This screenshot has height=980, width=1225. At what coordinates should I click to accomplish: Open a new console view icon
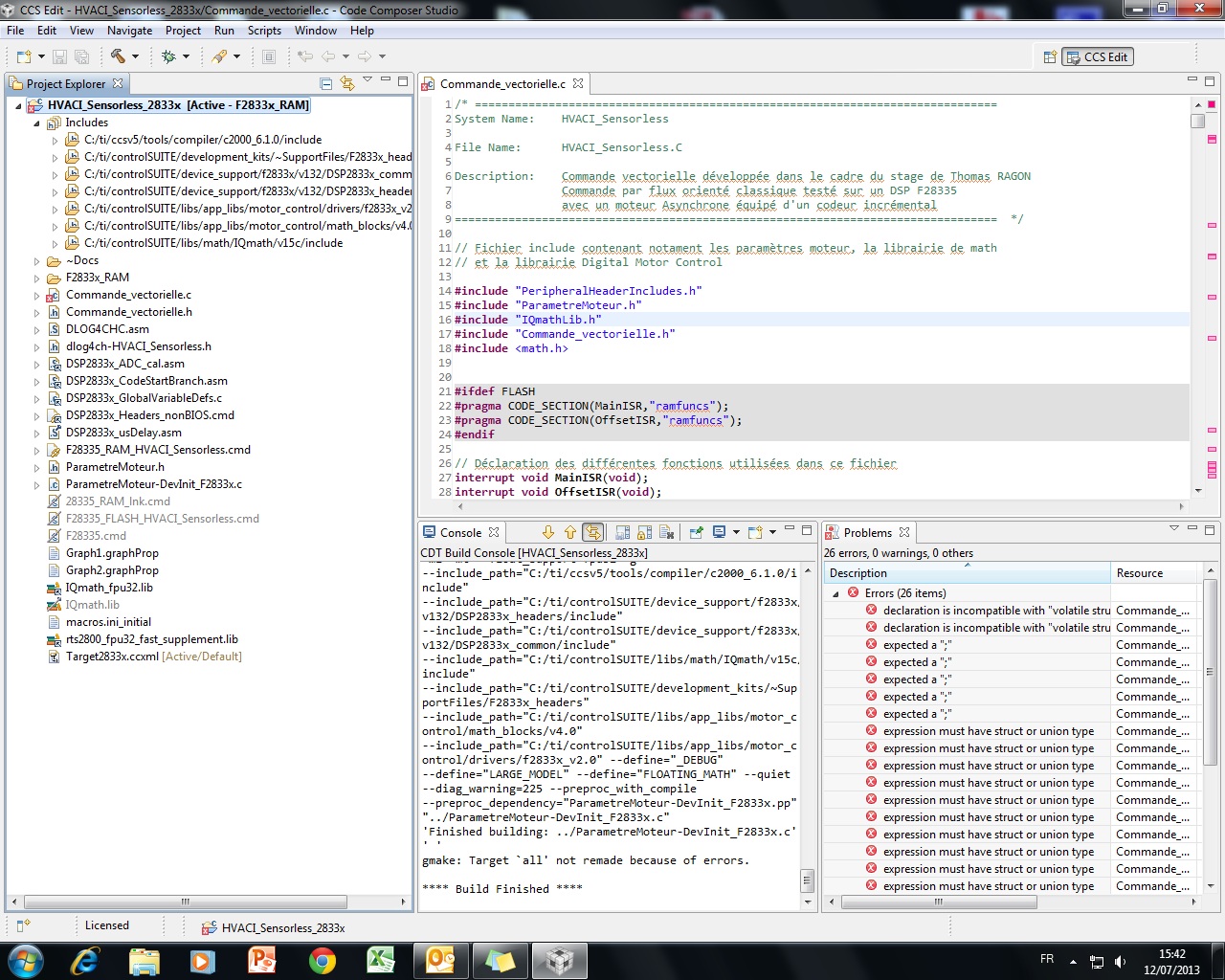pos(755,532)
